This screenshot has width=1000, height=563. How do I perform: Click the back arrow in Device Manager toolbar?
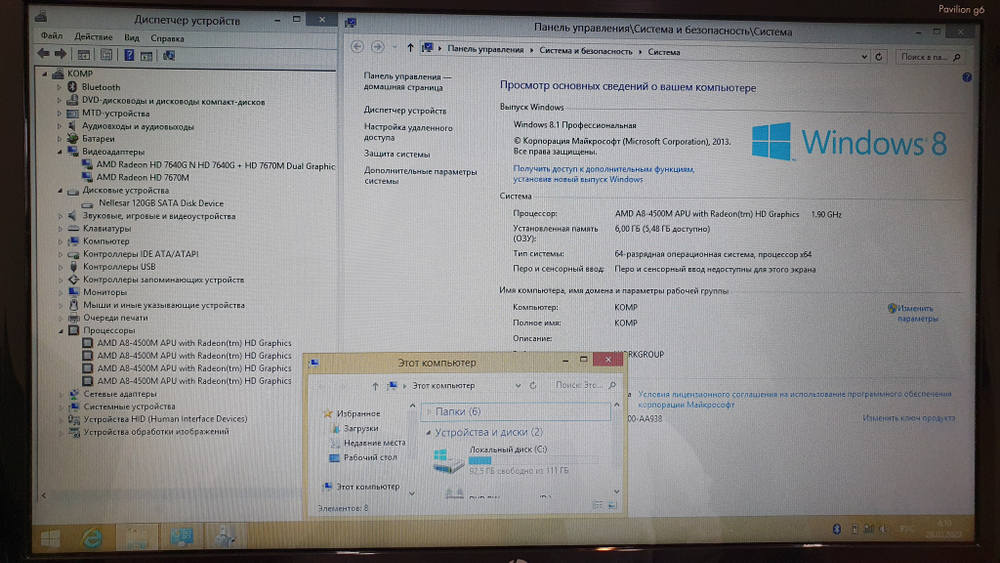tap(43, 54)
